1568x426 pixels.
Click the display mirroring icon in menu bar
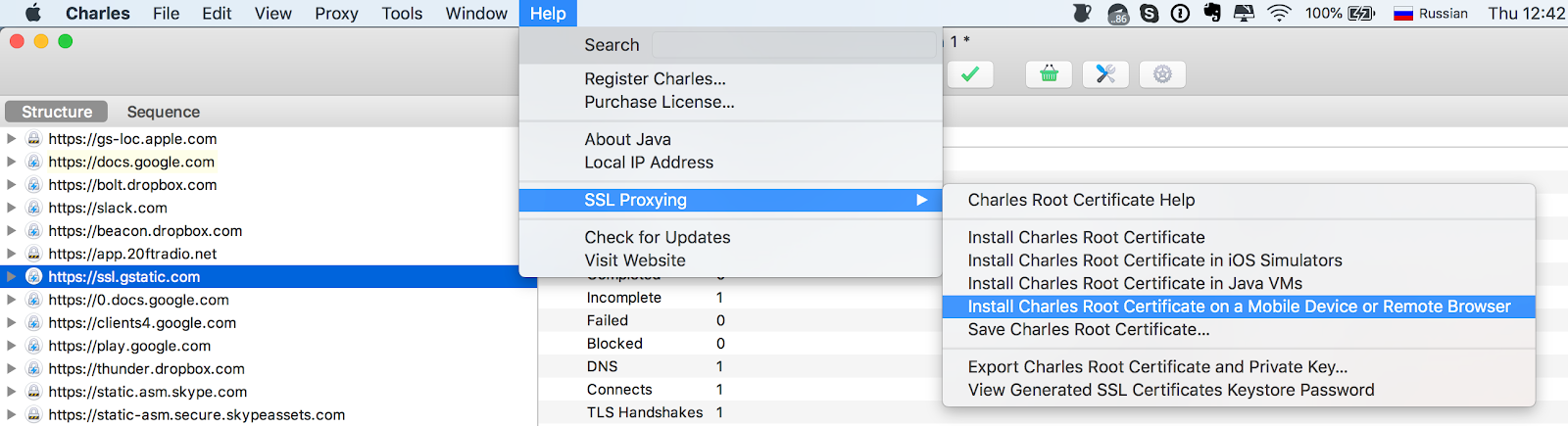point(1244,13)
